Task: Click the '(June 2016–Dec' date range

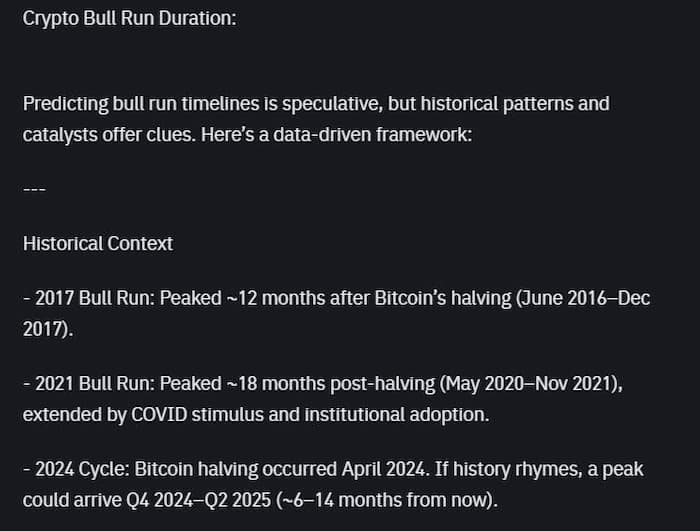Action: point(583,298)
